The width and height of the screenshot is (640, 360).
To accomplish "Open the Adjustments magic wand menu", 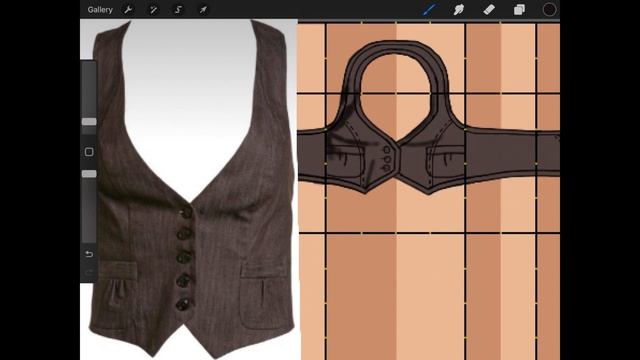I will click(x=153, y=9).
